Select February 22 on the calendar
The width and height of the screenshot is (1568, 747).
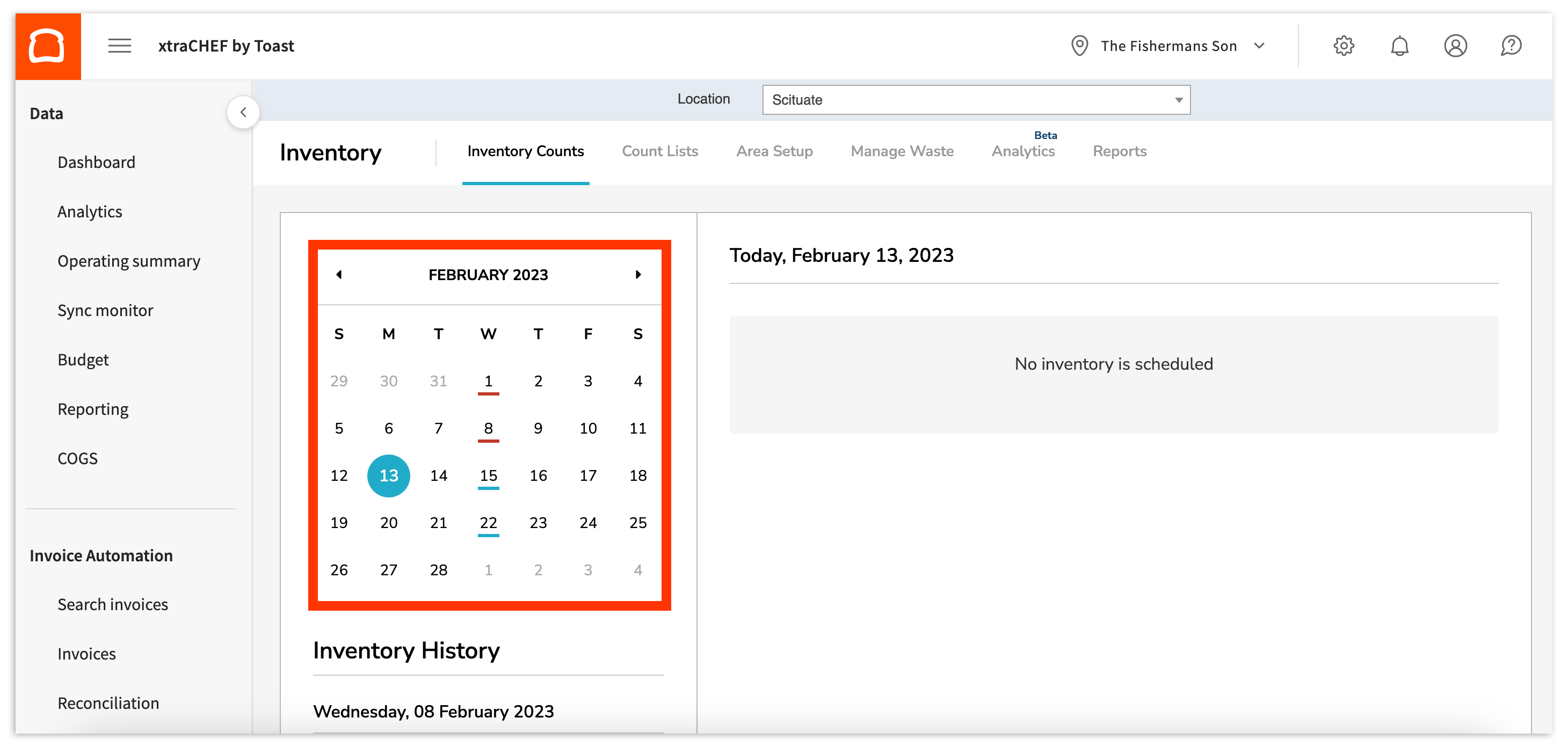click(488, 523)
